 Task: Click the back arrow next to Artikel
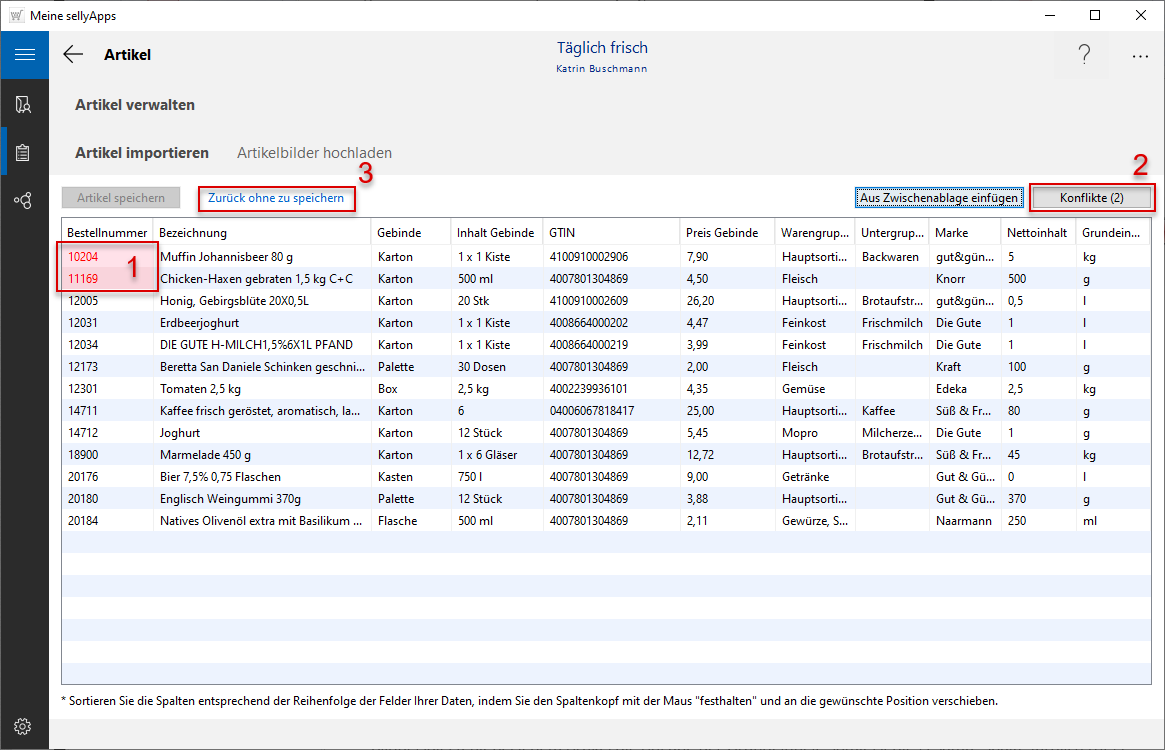tap(73, 55)
